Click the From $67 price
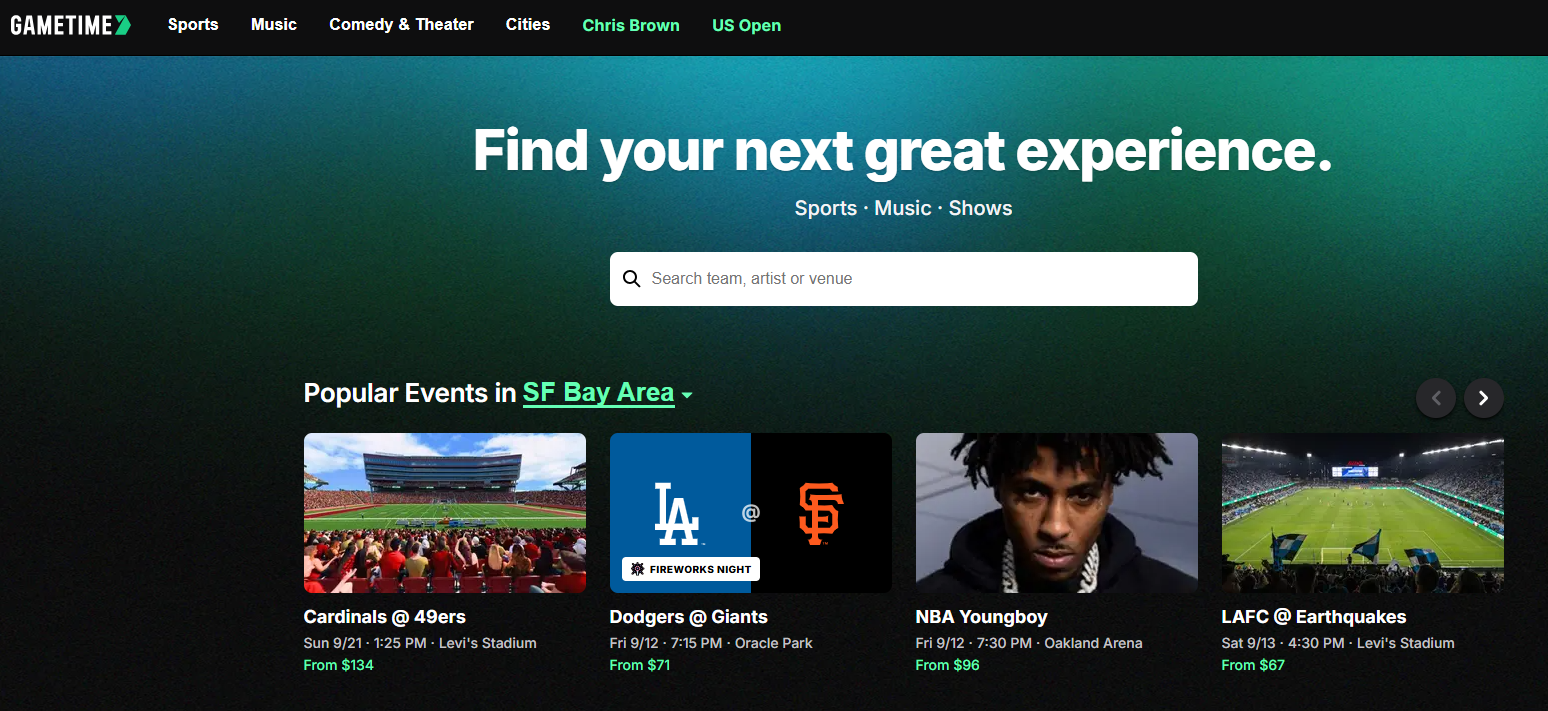The image size is (1548, 711). point(1253,665)
